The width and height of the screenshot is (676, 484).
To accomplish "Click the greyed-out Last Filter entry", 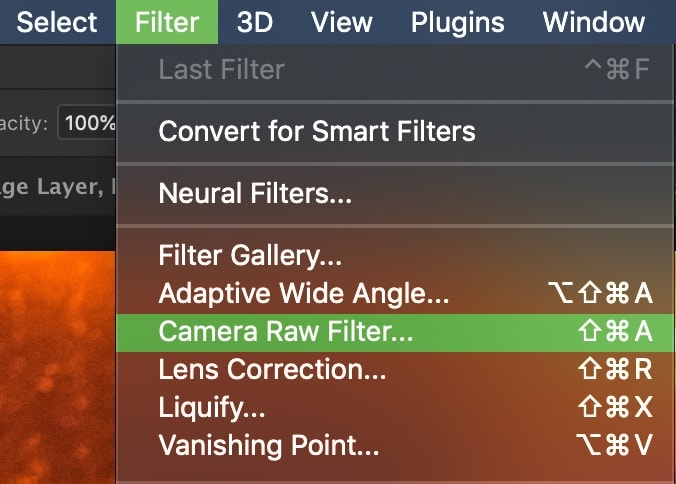I will 394,69.
